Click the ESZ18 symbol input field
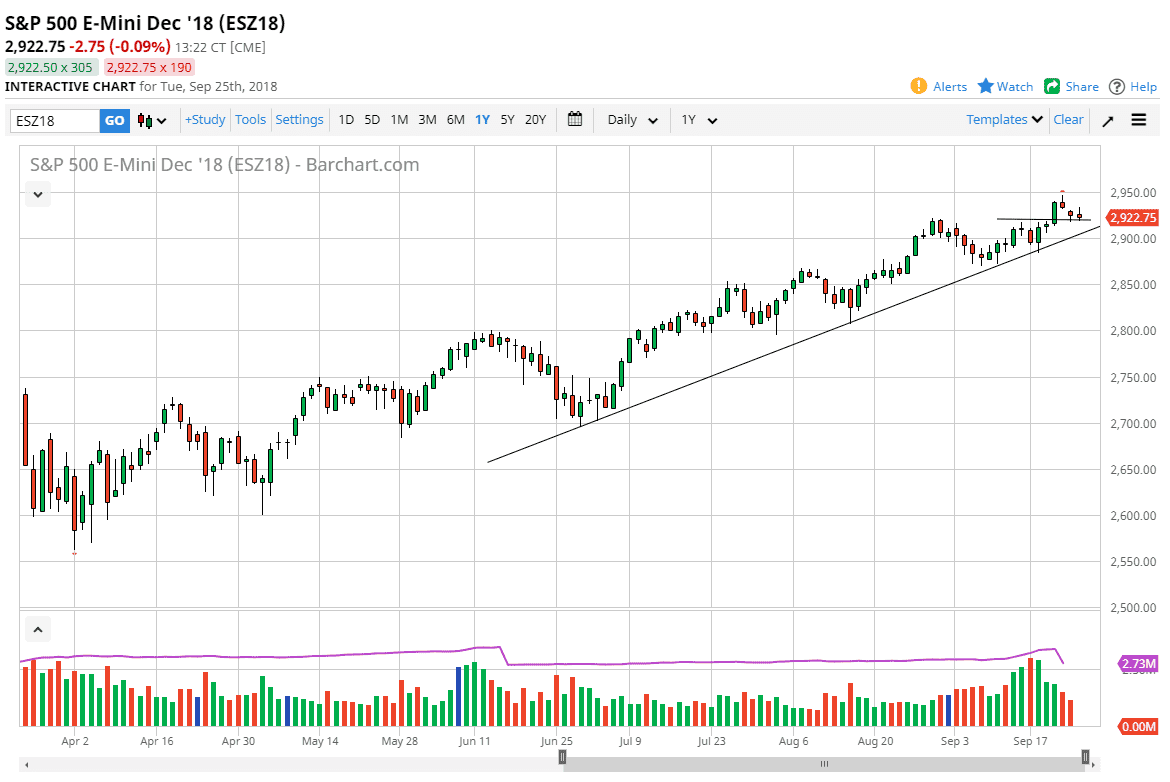 coord(55,119)
